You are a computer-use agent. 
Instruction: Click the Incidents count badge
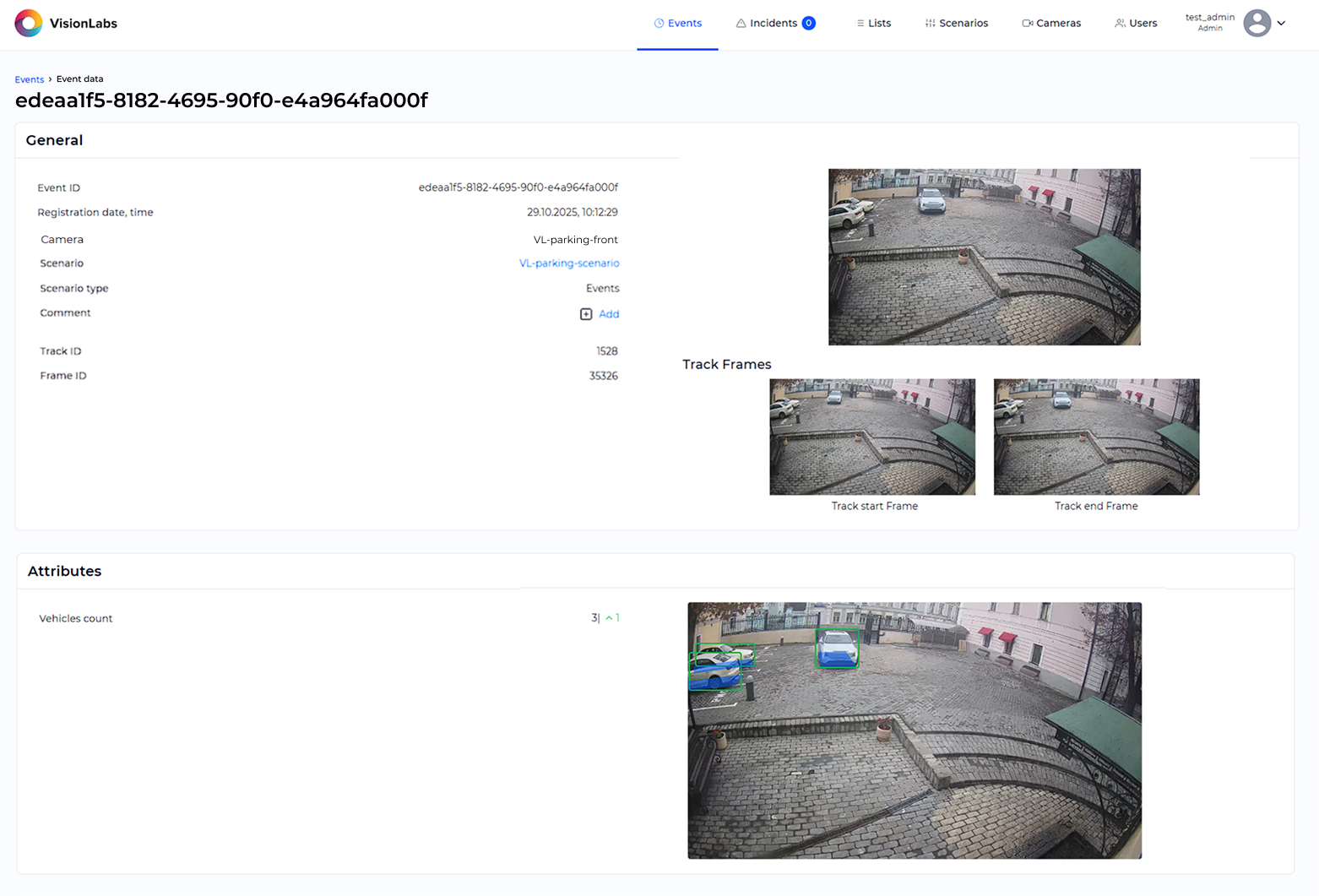pos(808,24)
